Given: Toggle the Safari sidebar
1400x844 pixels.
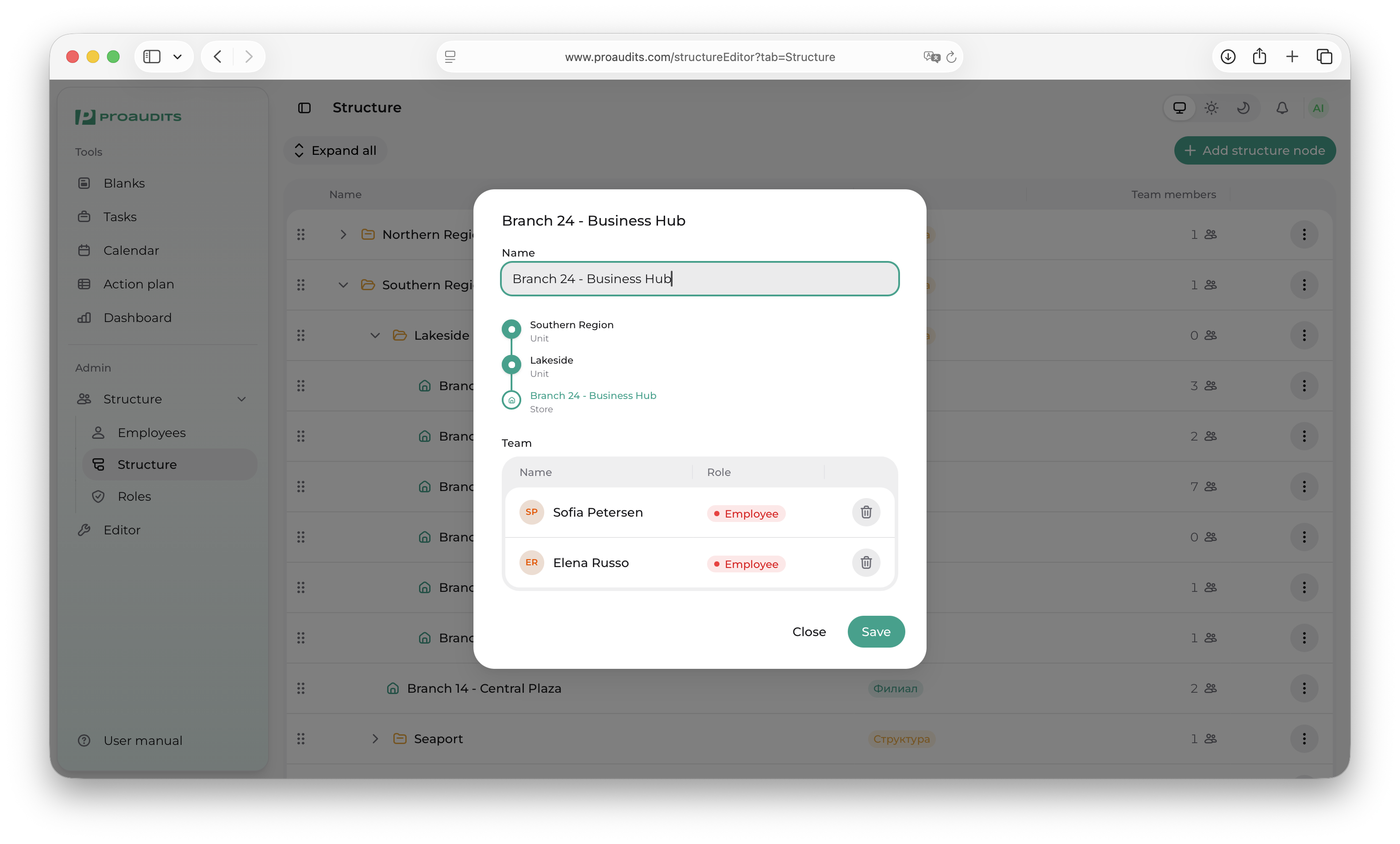Looking at the screenshot, I should [152, 56].
